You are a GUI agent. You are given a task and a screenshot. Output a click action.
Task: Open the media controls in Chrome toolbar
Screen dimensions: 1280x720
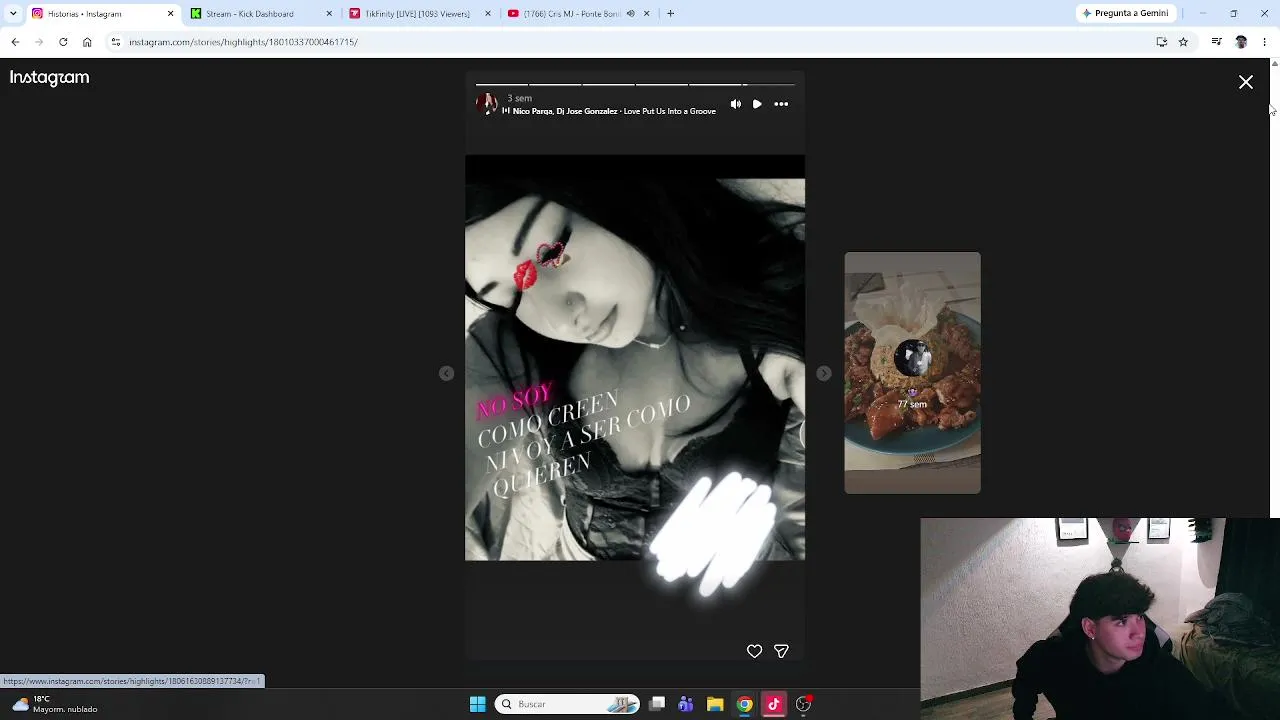pos(1216,42)
